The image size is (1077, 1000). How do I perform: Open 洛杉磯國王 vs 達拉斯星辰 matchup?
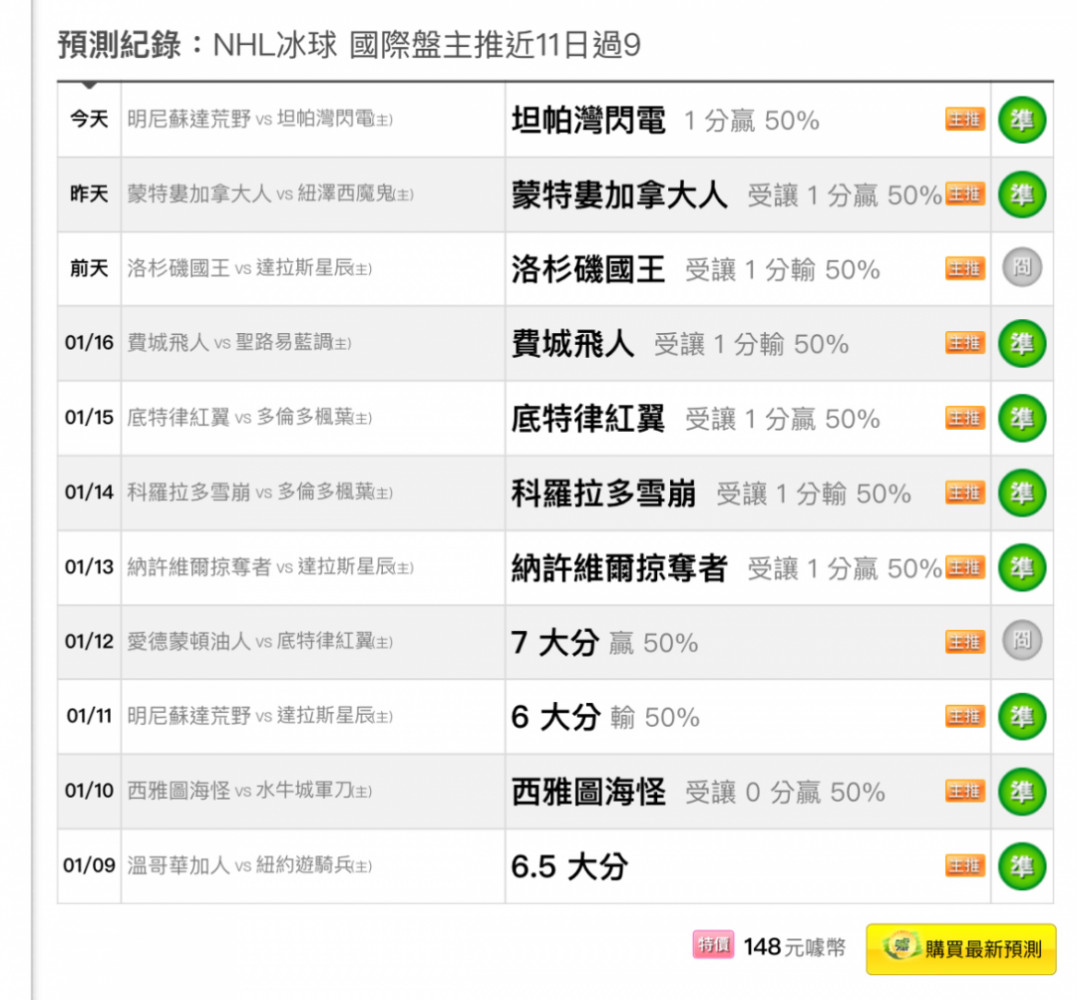pyautogui.click(x=250, y=269)
